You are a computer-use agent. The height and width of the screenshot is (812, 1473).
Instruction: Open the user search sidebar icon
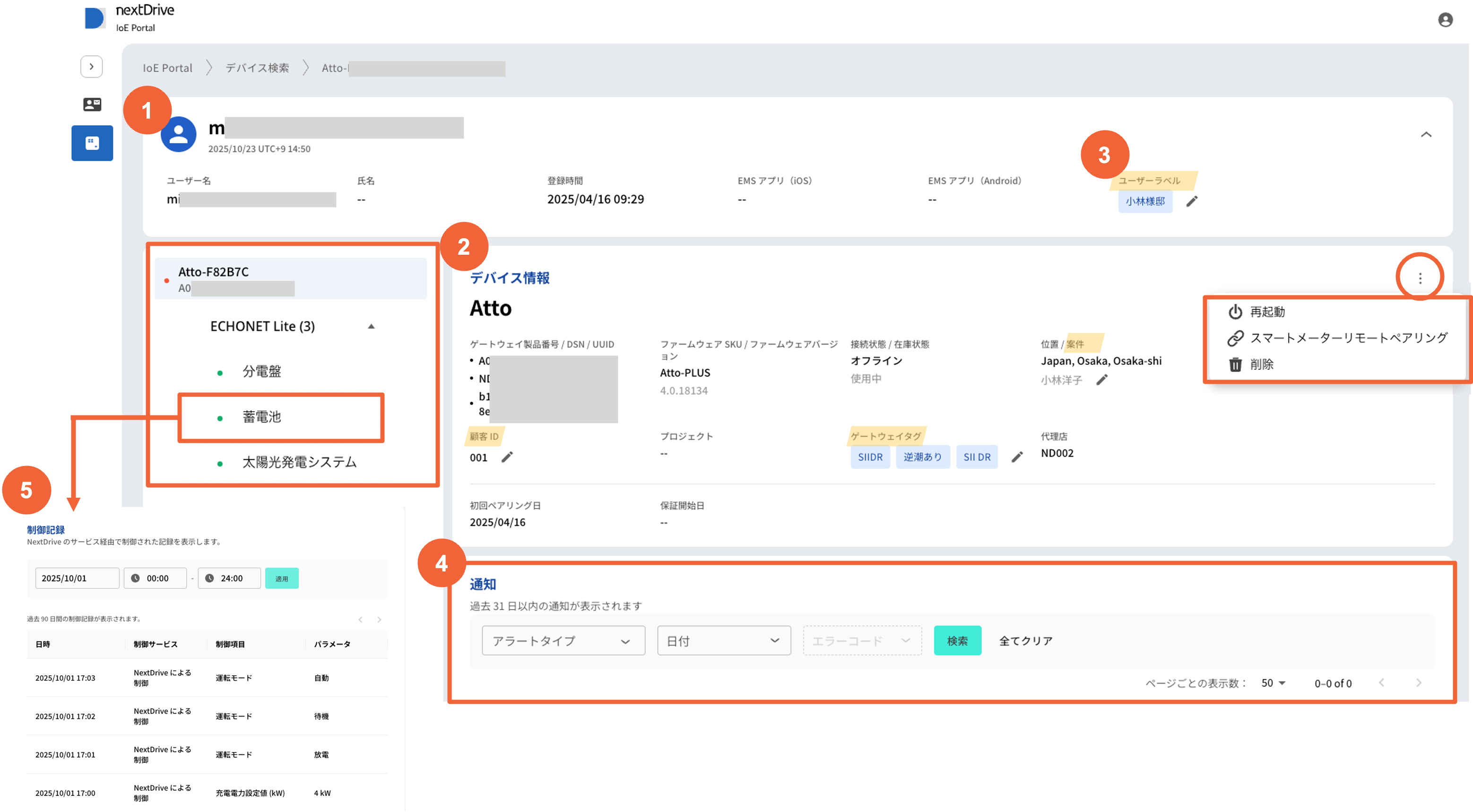coord(92,104)
